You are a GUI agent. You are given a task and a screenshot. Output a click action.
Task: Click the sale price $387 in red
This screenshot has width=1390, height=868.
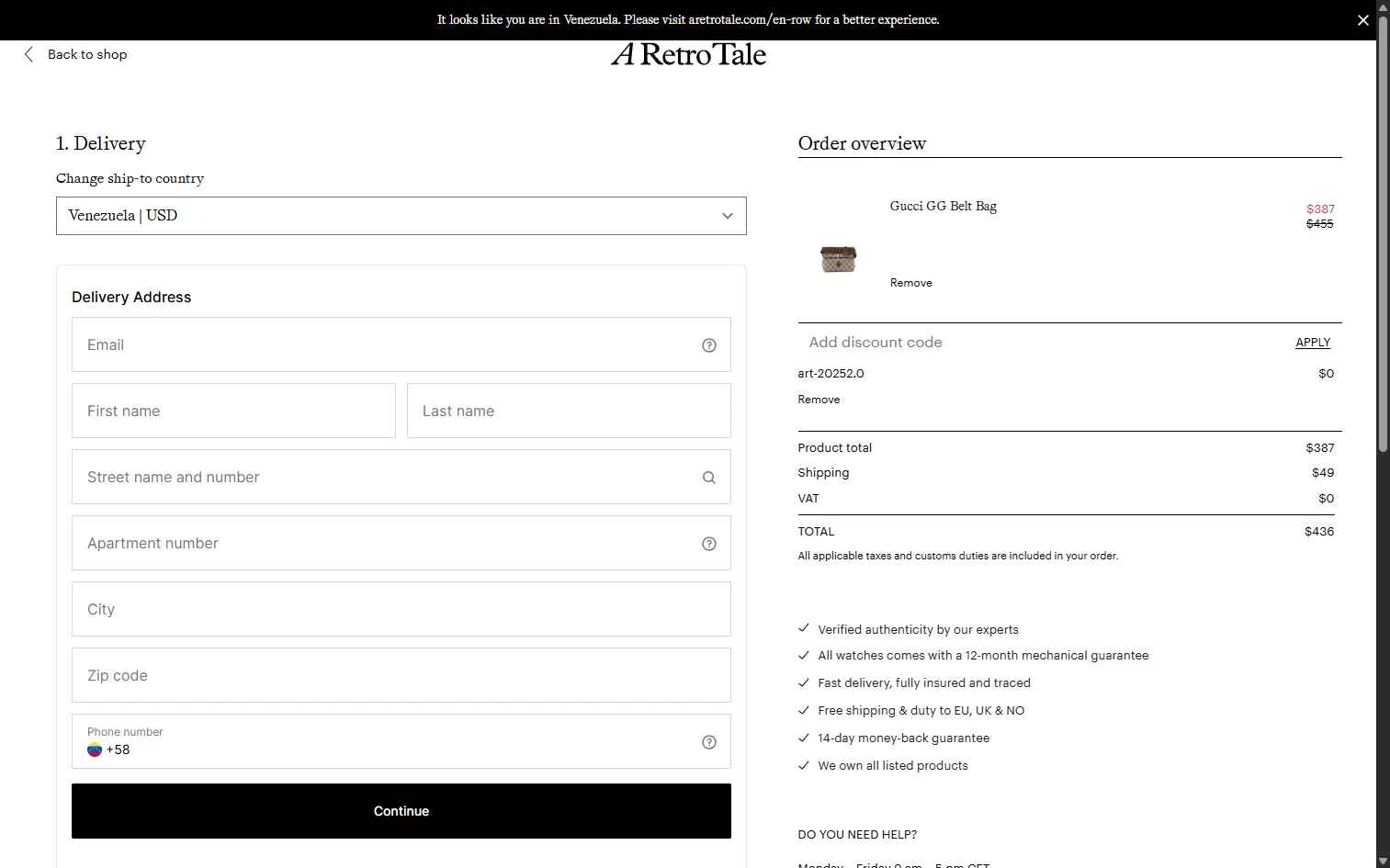1320,209
